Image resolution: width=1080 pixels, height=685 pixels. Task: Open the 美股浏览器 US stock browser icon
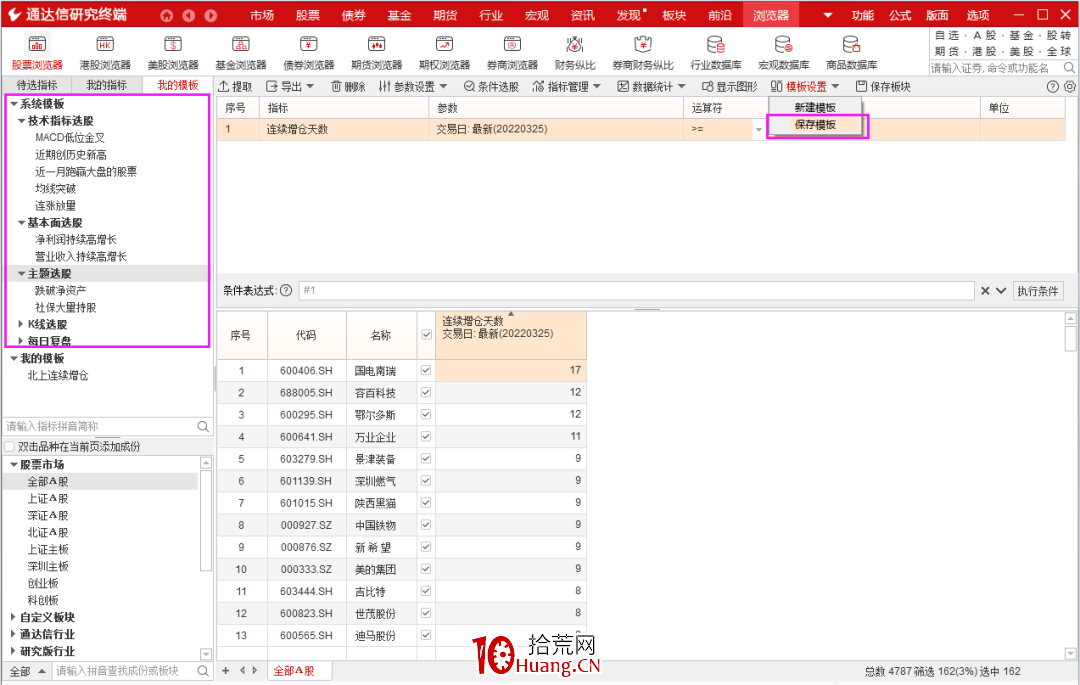point(173,52)
